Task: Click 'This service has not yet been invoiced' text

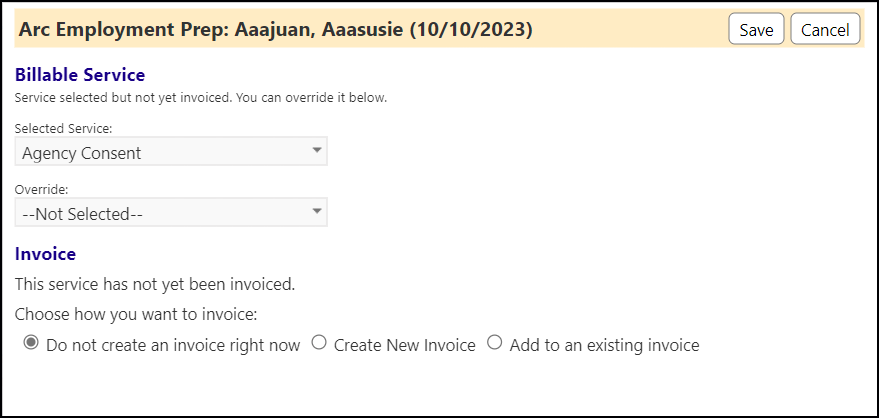Action: click(155, 285)
